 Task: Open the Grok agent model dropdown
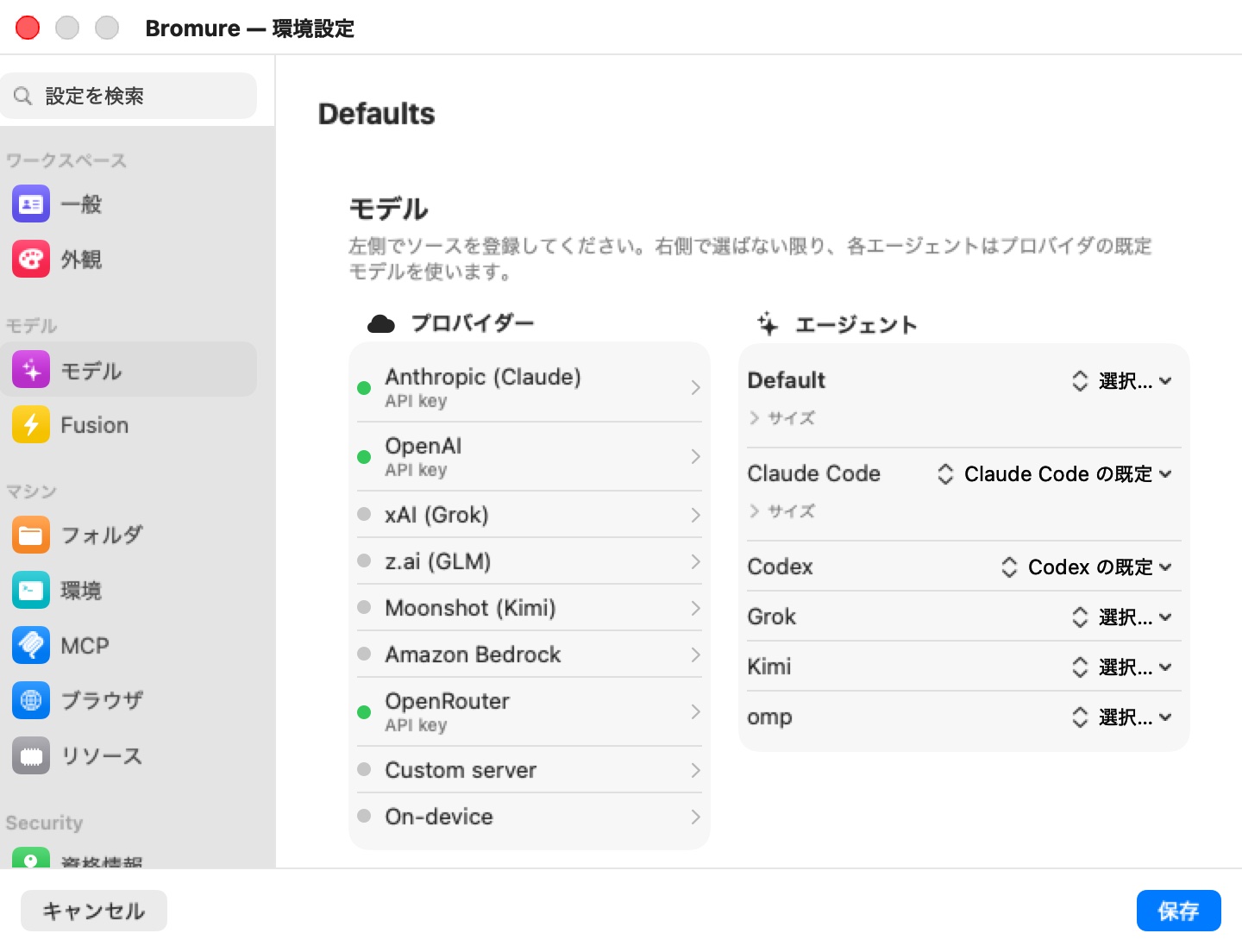point(1121,617)
